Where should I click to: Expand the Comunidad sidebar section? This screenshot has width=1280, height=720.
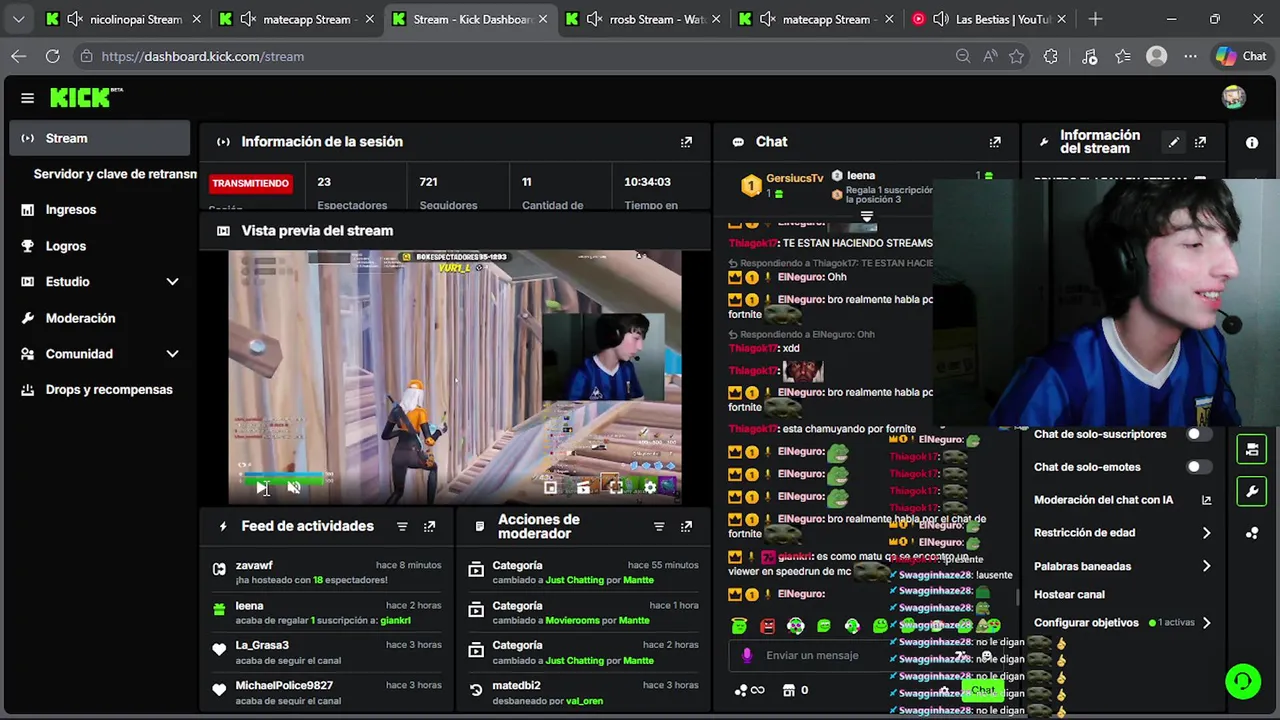(x=172, y=354)
